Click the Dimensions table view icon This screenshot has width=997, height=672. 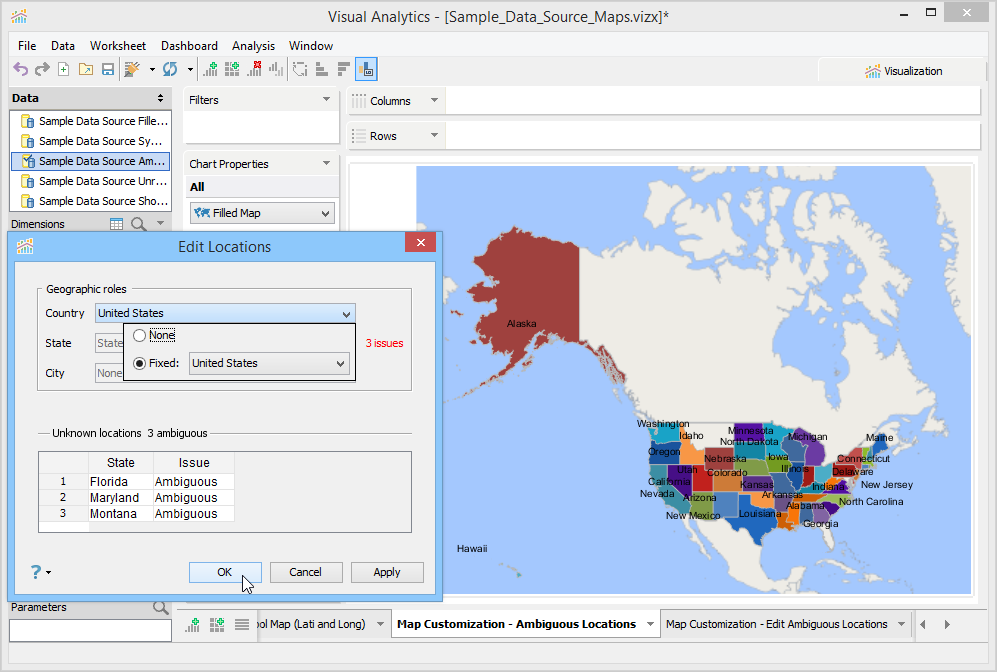116,224
